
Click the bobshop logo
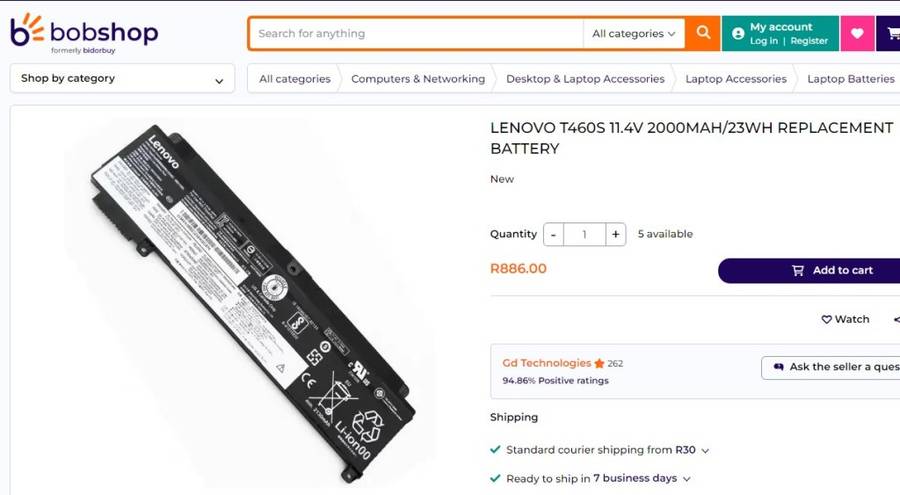(84, 33)
